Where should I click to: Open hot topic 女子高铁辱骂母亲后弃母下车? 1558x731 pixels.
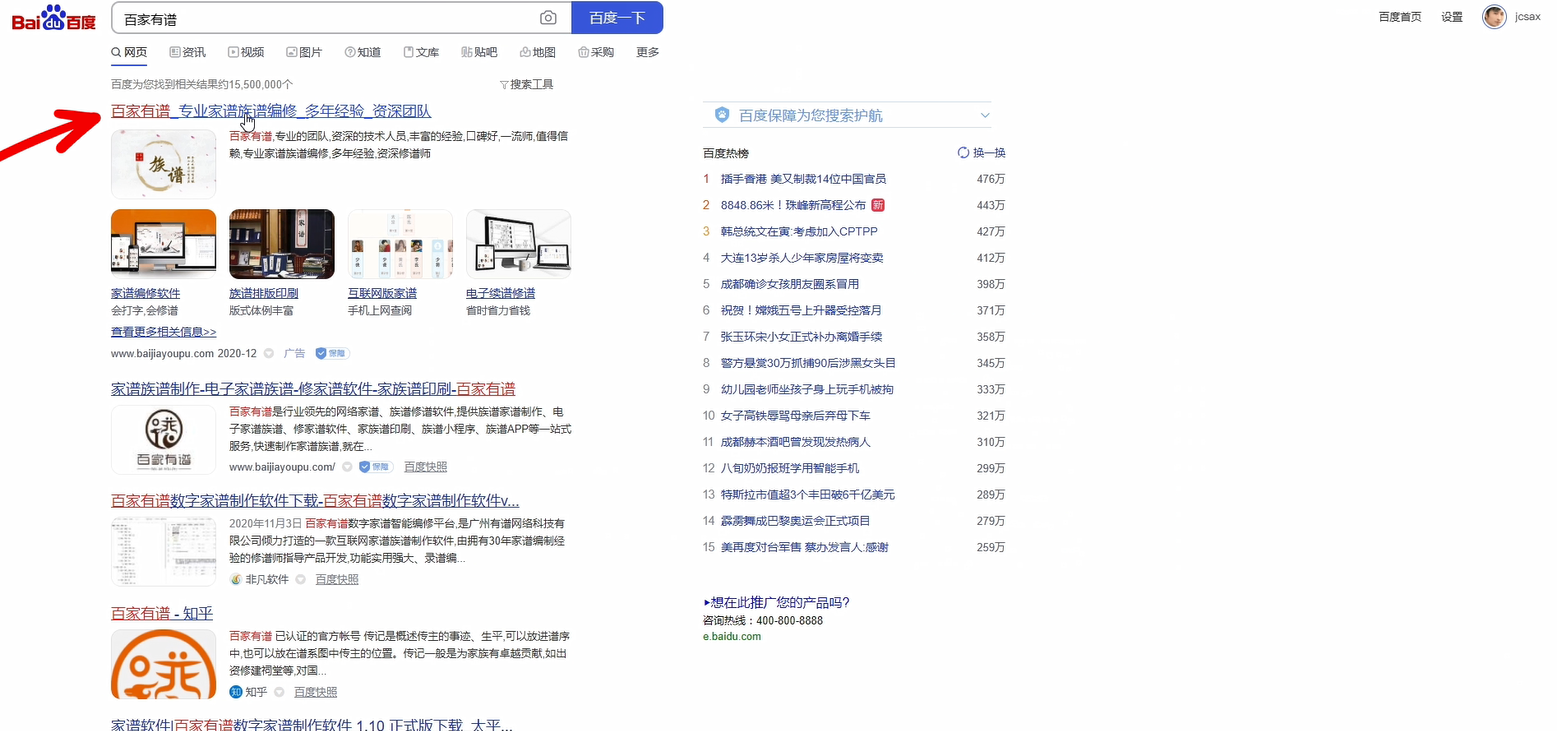(795, 416)
